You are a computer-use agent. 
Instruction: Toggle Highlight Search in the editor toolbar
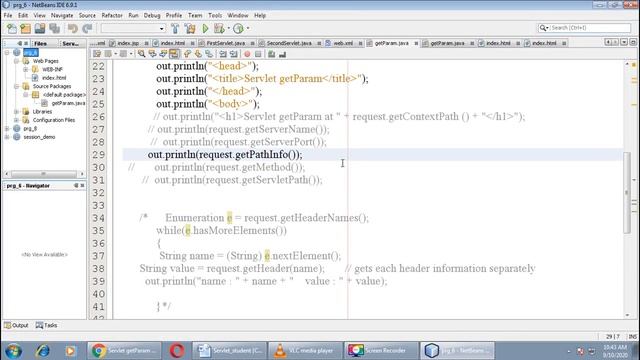pyautogui.click(x=174, y=54)
